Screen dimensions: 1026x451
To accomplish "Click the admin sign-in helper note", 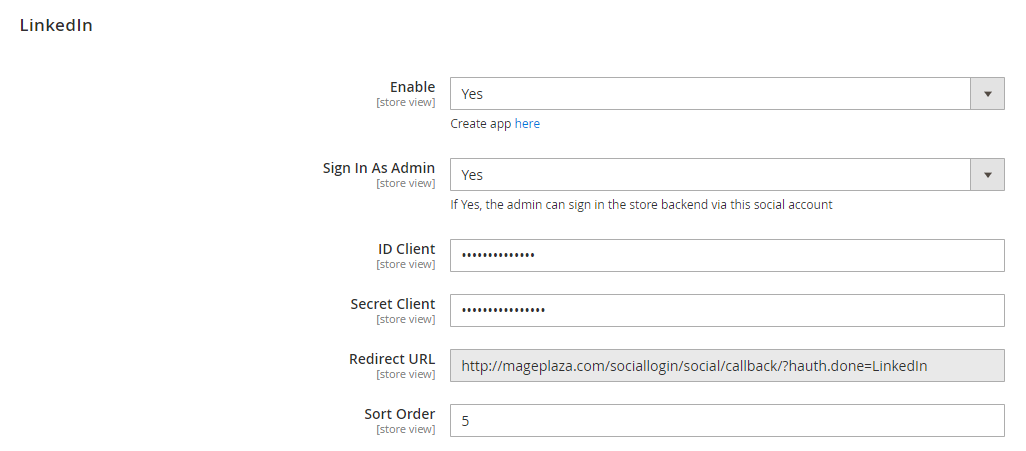I will 641,205.
